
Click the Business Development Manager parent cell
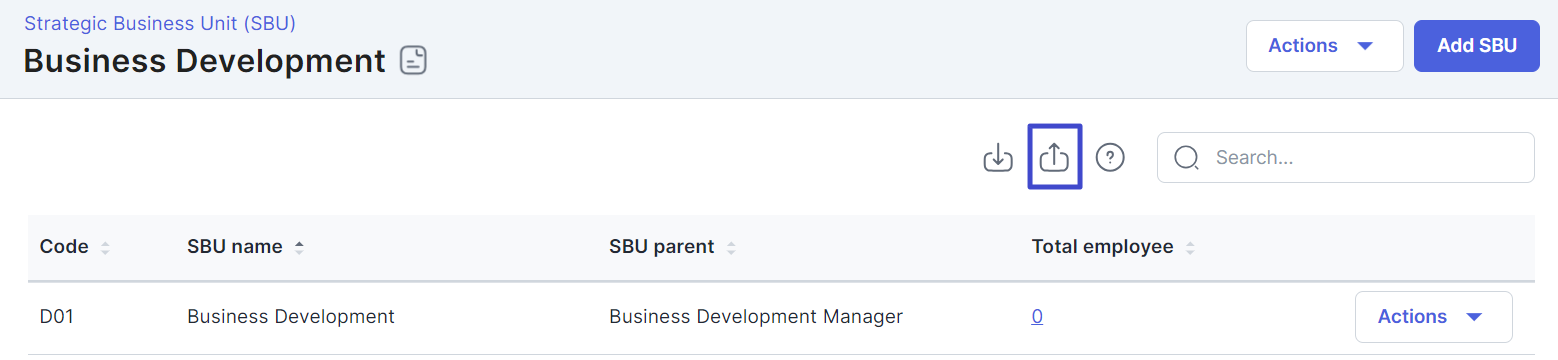pyautogui.click(x=756, y=317)
